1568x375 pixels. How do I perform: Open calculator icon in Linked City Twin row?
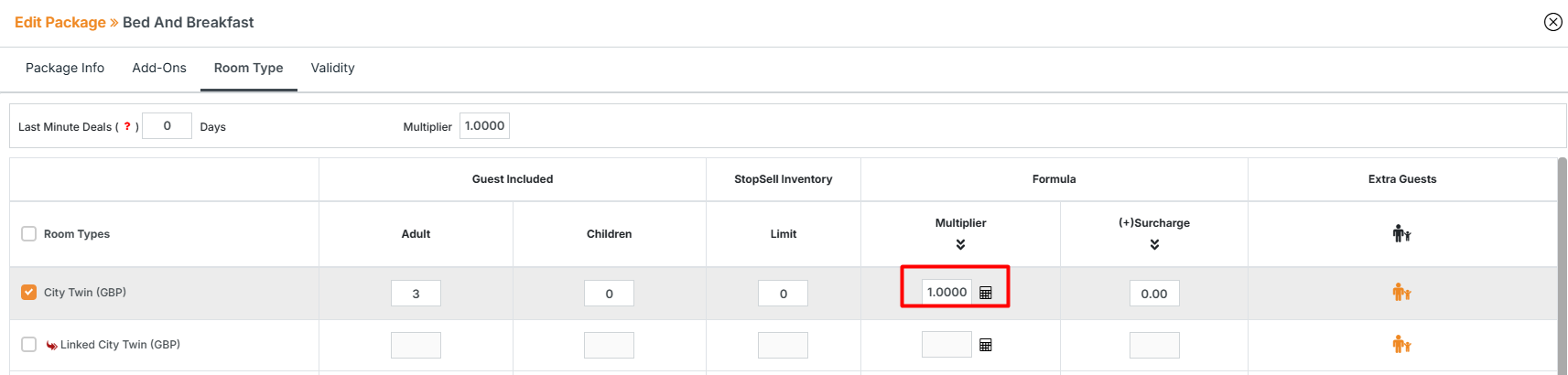click(986, 345)
